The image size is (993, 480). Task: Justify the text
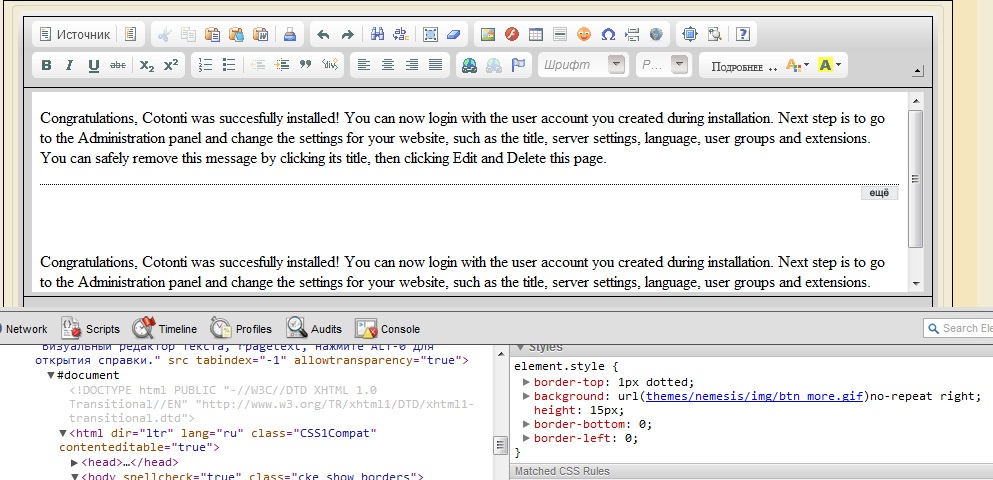tap(436, 65)
